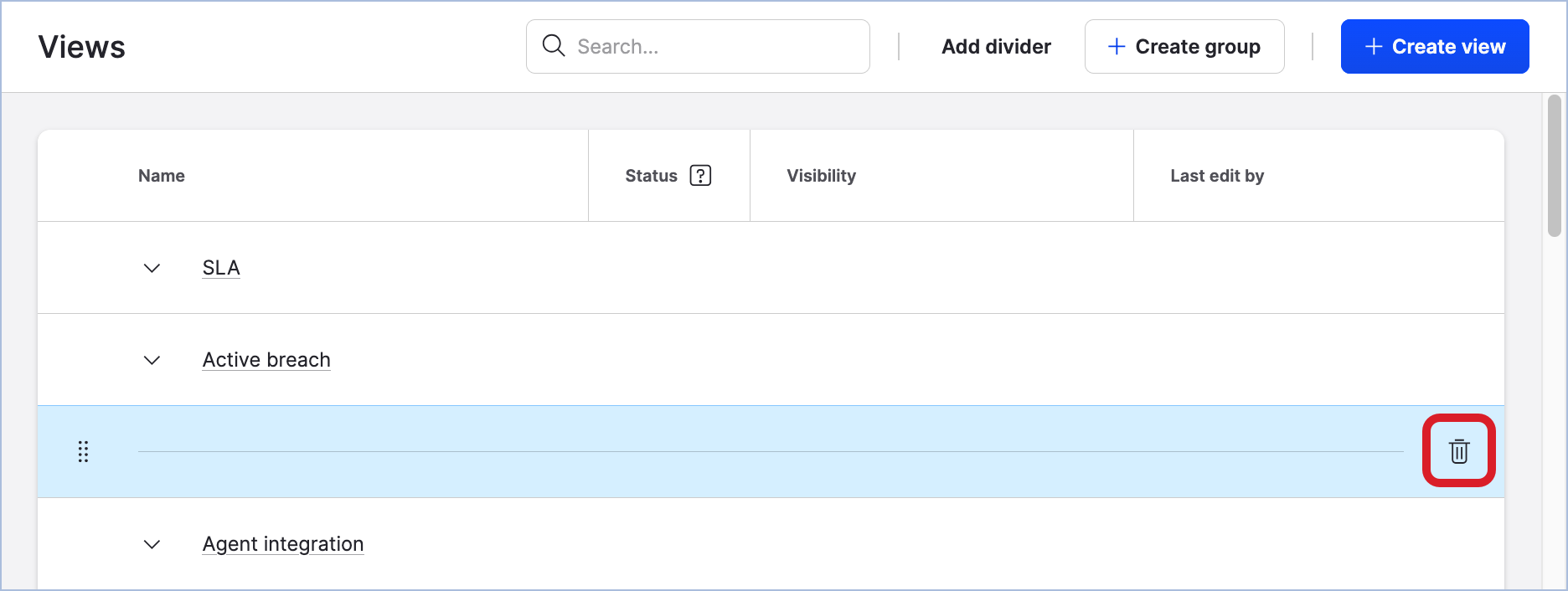This screenshot has width=1568, height=591.
Task: Click the drag handle on the divider row
Action: point(83,452)
